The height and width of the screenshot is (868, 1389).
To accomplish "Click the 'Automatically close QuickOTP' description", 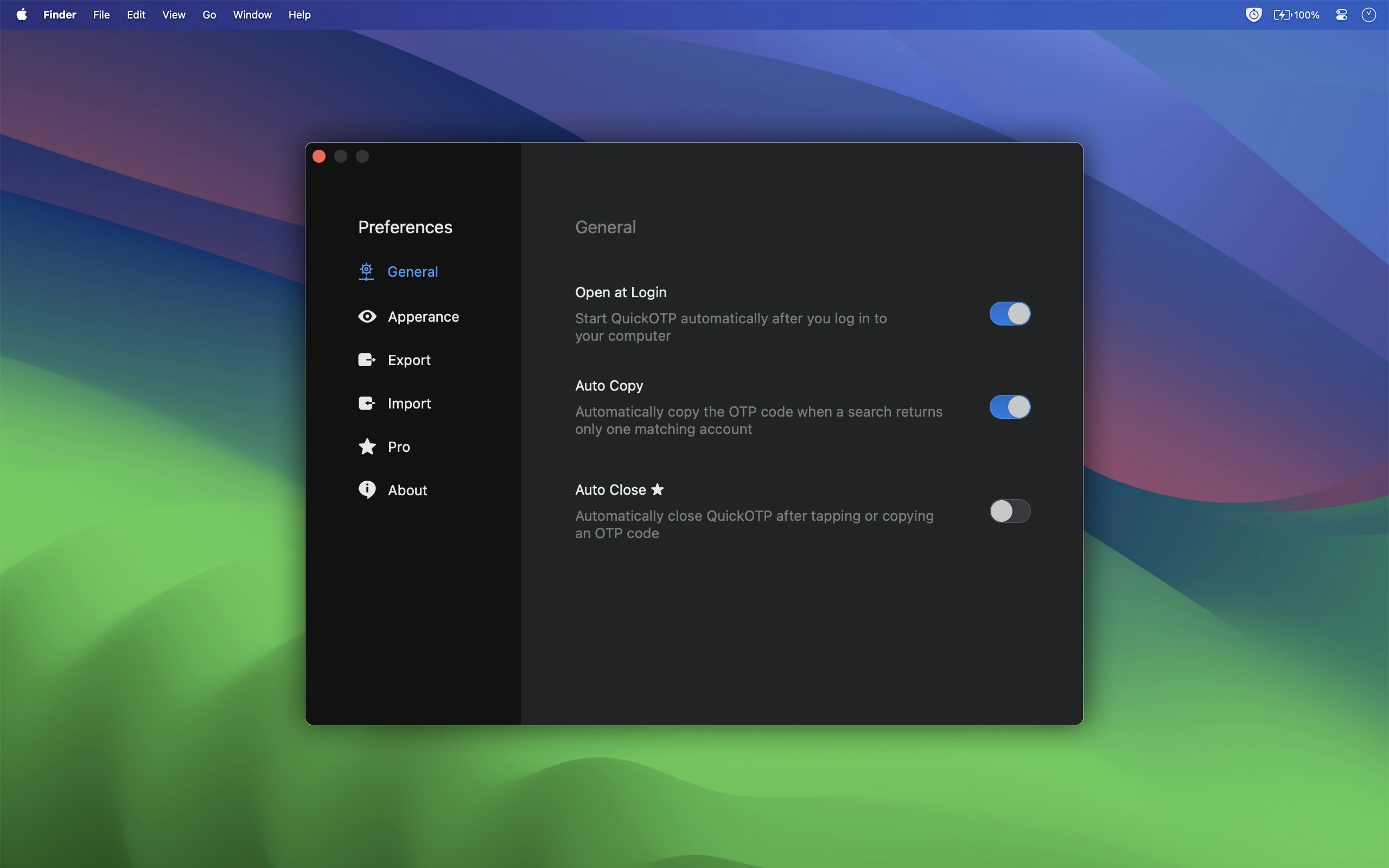I will click(x=755, y=524).
